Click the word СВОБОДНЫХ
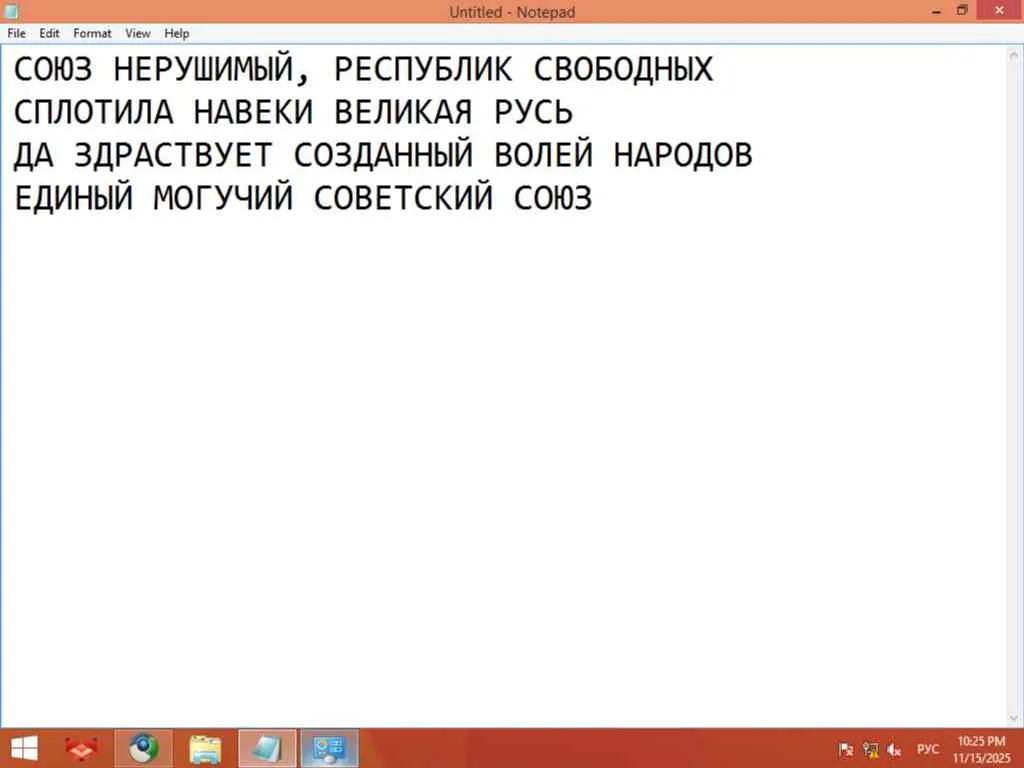Viewport: 1024px width, 768px height. (x=624, y=69)
